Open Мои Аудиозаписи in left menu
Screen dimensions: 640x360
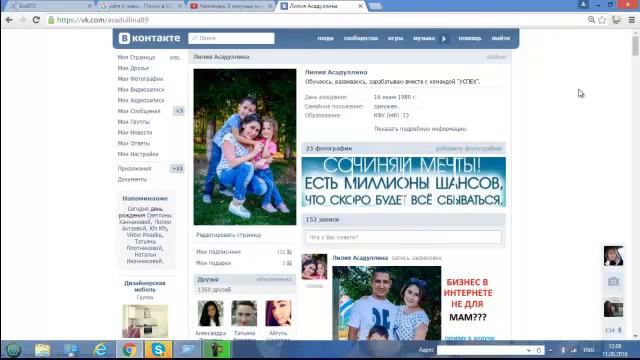[141, 100]
